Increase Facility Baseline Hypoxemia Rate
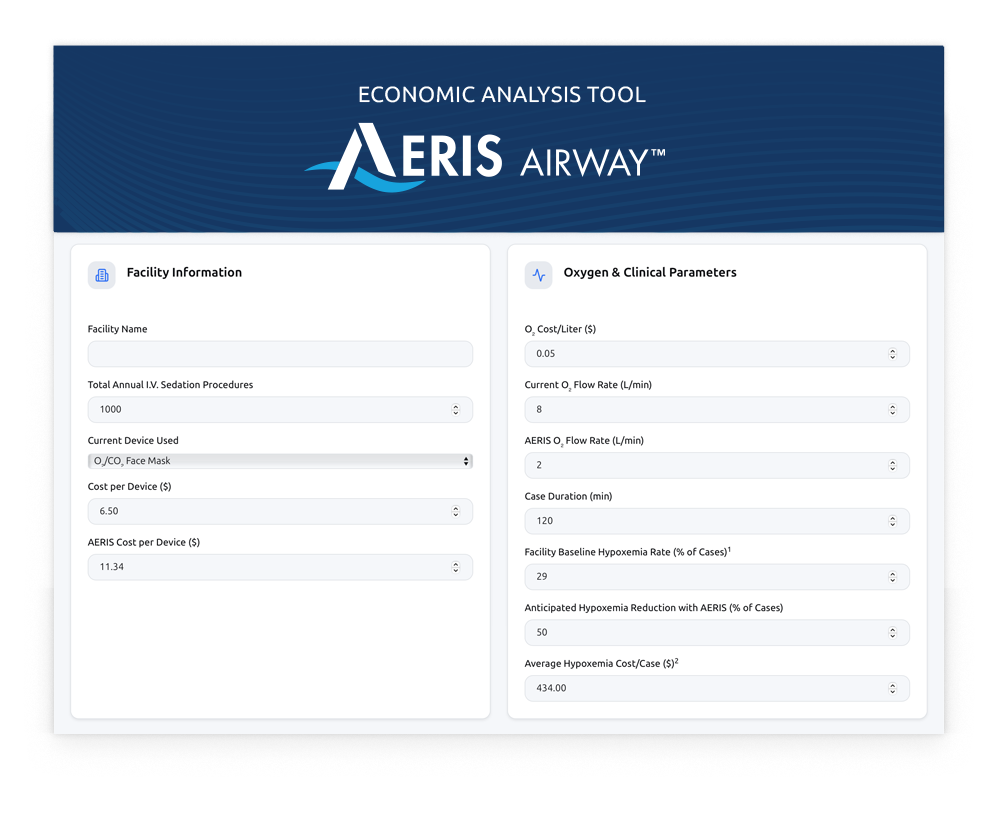The height and width of the screenshot is (816, 1000). pyautogui.click(x=894, y=574)
